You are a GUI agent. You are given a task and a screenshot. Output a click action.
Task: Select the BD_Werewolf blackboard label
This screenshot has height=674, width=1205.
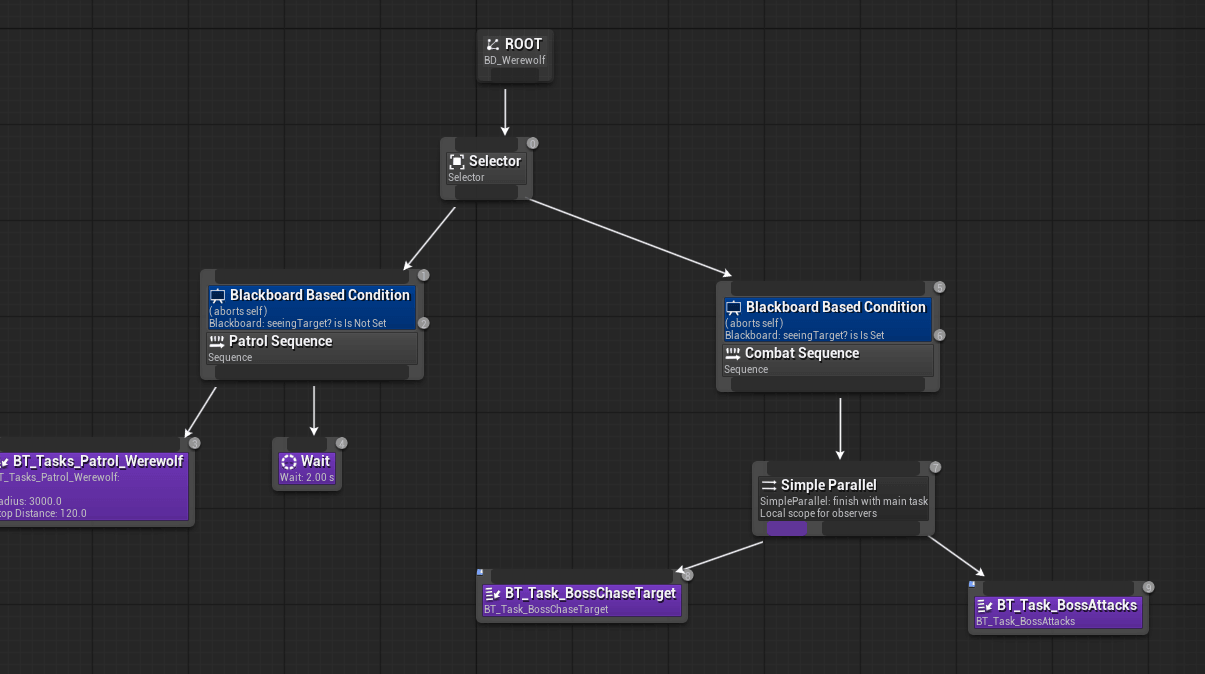click(x=514, y=60)
